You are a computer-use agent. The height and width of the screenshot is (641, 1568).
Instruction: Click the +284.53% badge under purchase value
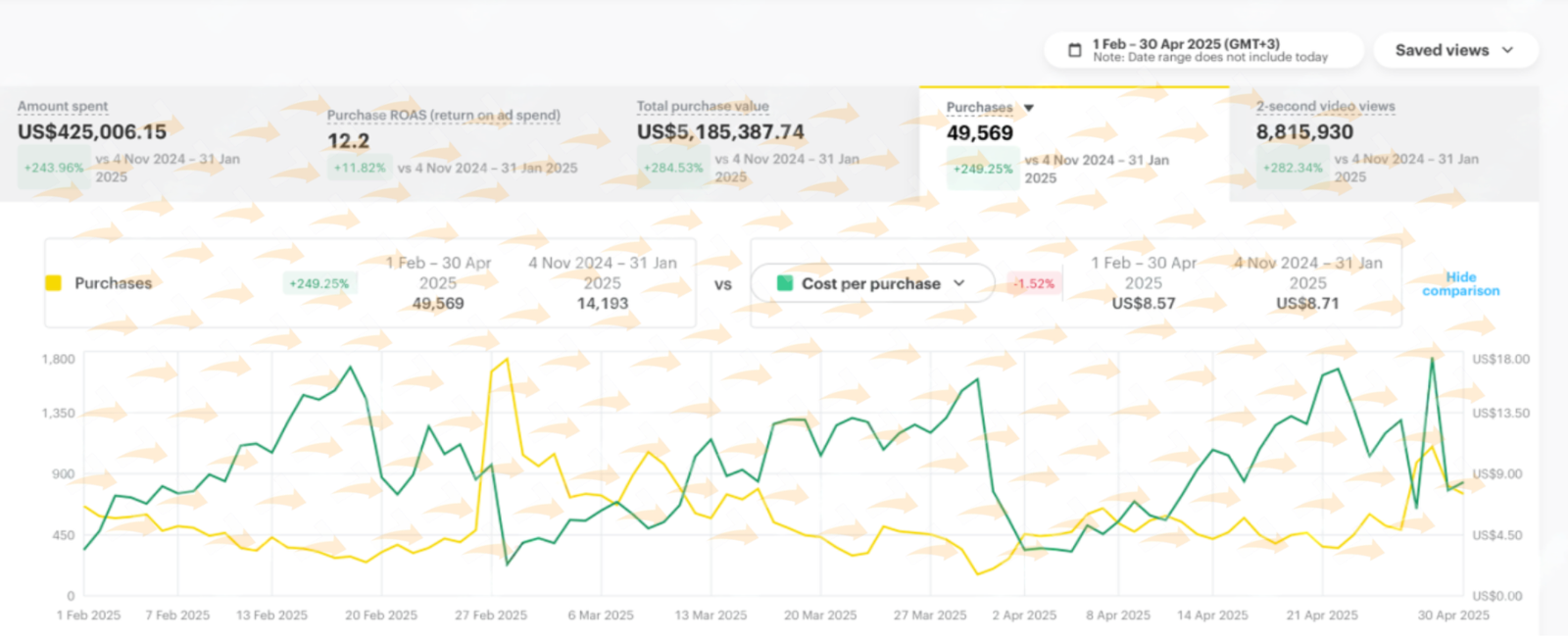tap(673, 168)
